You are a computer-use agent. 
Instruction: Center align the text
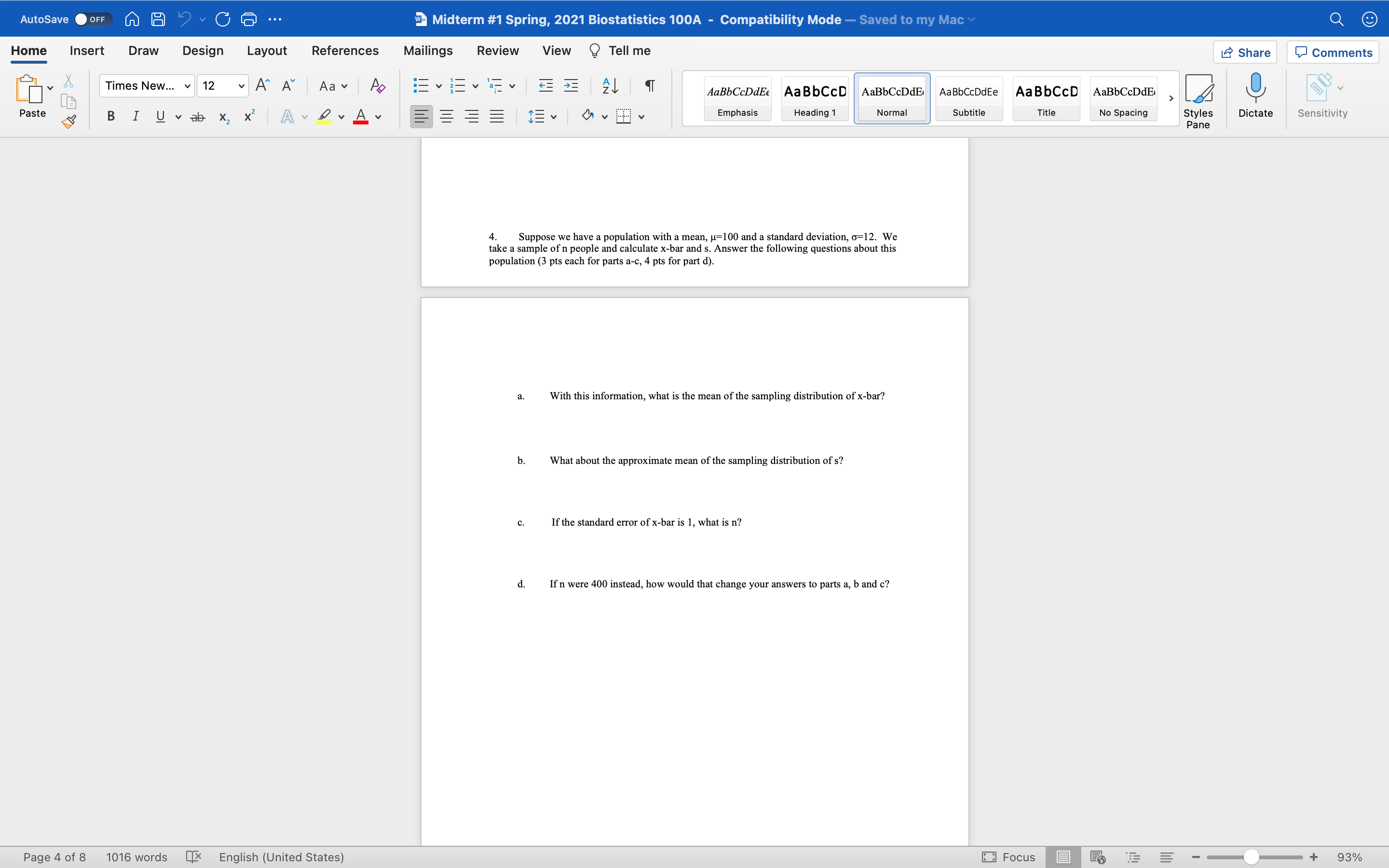447,117
